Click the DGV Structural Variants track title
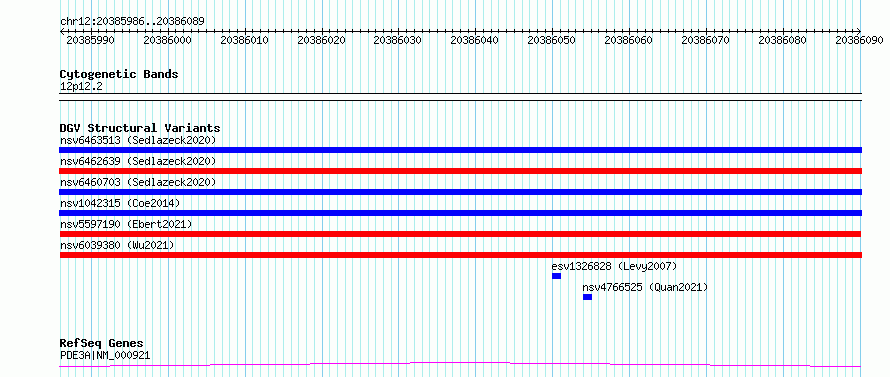This screenshot has width=890, height=377. point(140,128)
